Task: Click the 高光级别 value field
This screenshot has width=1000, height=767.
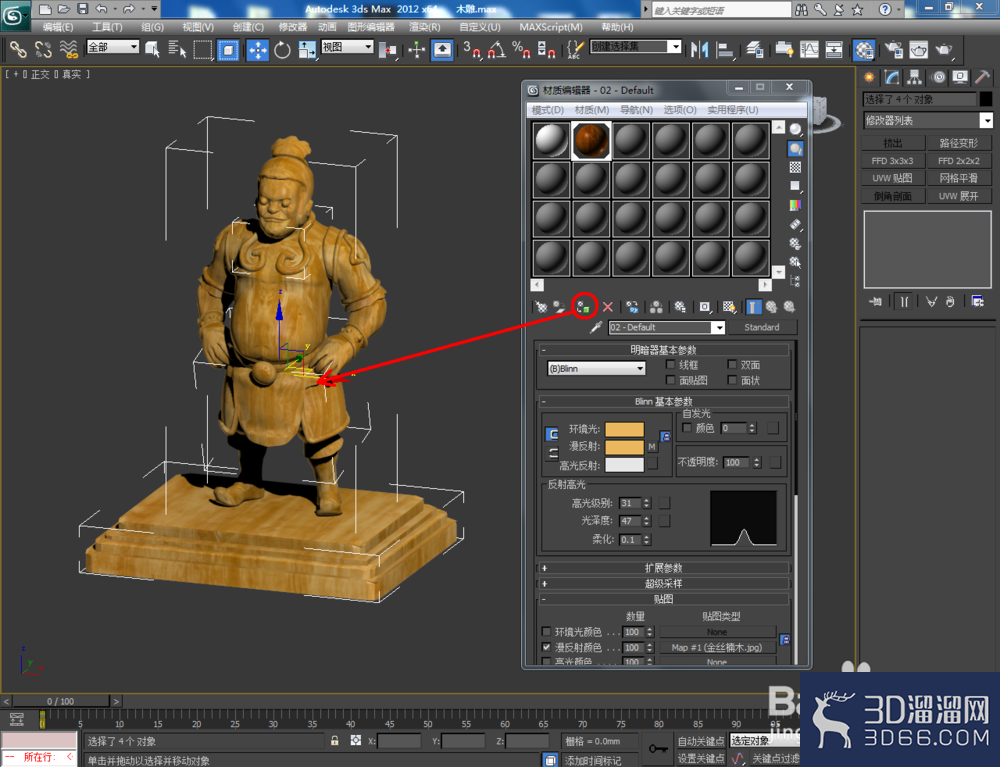Action: [x=630, y=503]
